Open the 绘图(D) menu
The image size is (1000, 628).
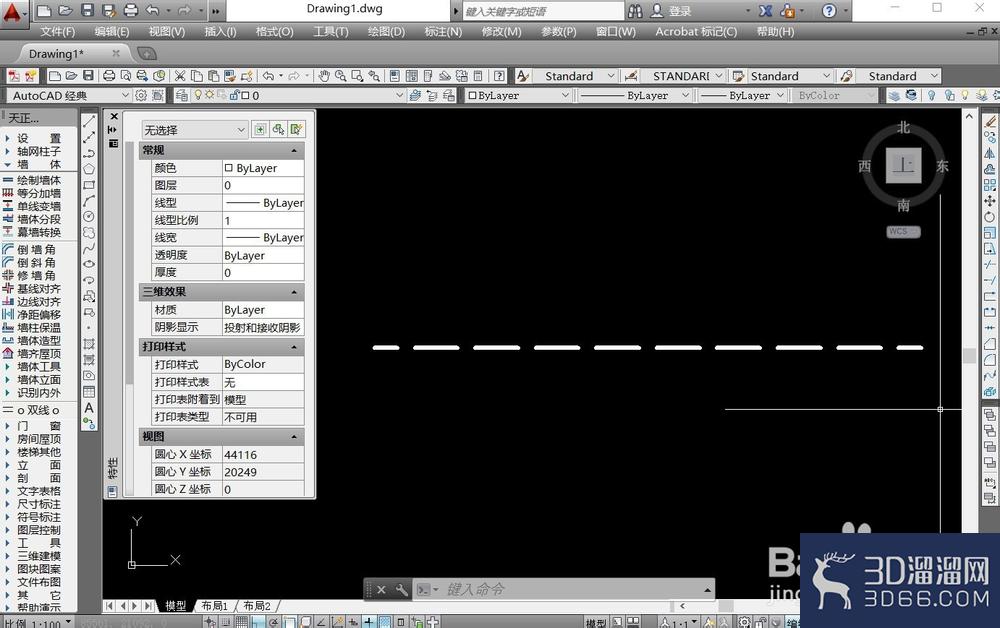pos(386,31)
